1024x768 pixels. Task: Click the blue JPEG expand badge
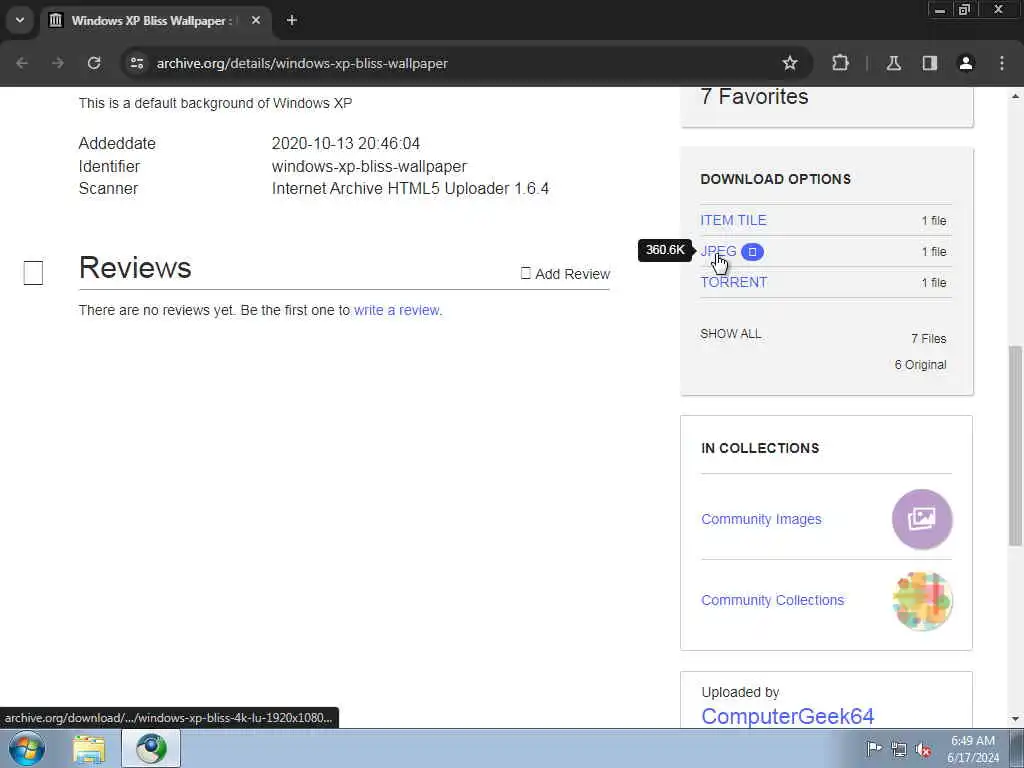click(x=752, y=251)
